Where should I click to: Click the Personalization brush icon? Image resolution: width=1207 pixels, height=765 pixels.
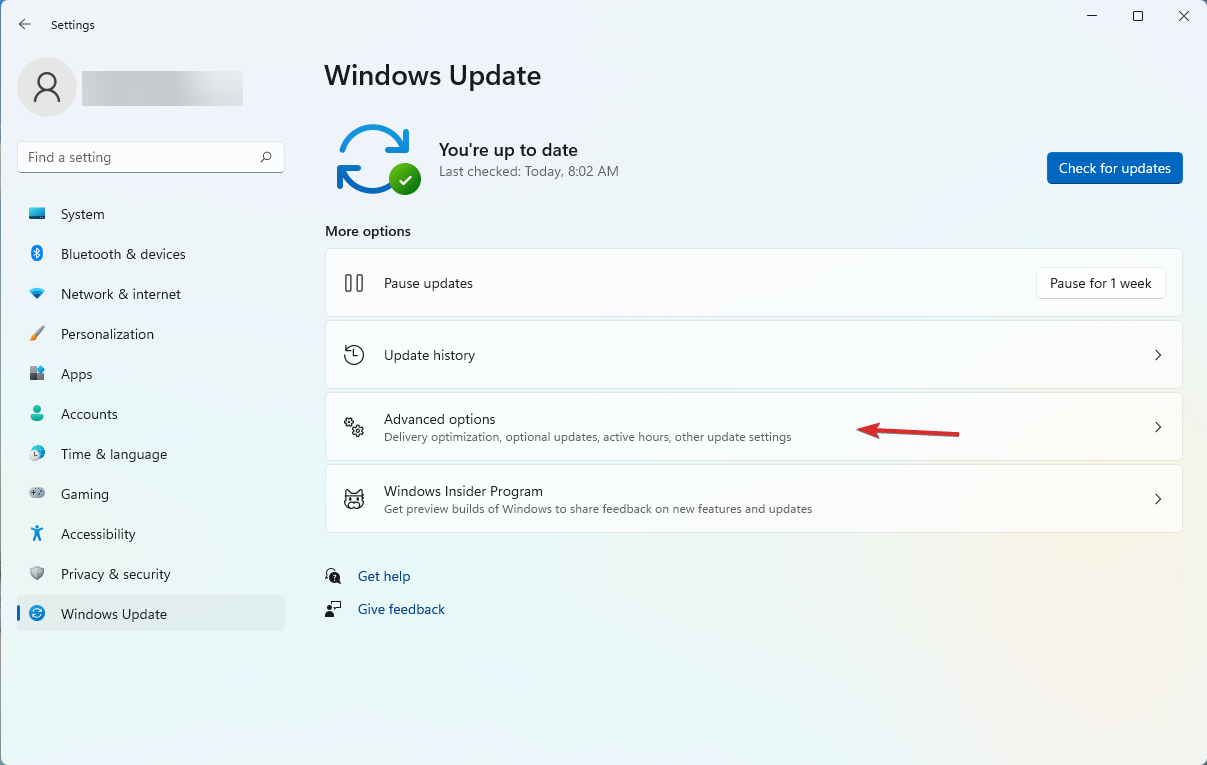pos(37,333)
